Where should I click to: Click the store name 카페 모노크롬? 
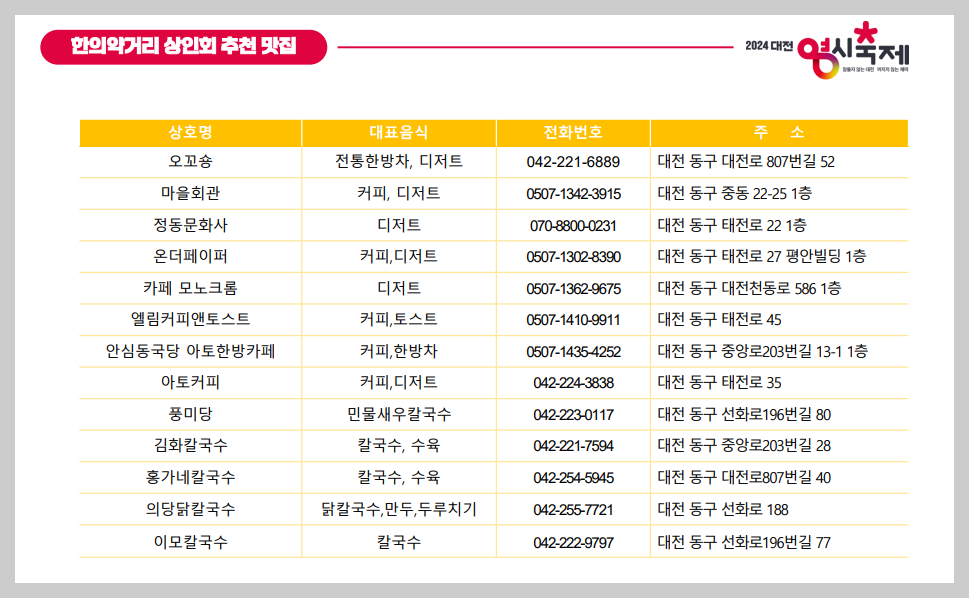tap(190, 288)
